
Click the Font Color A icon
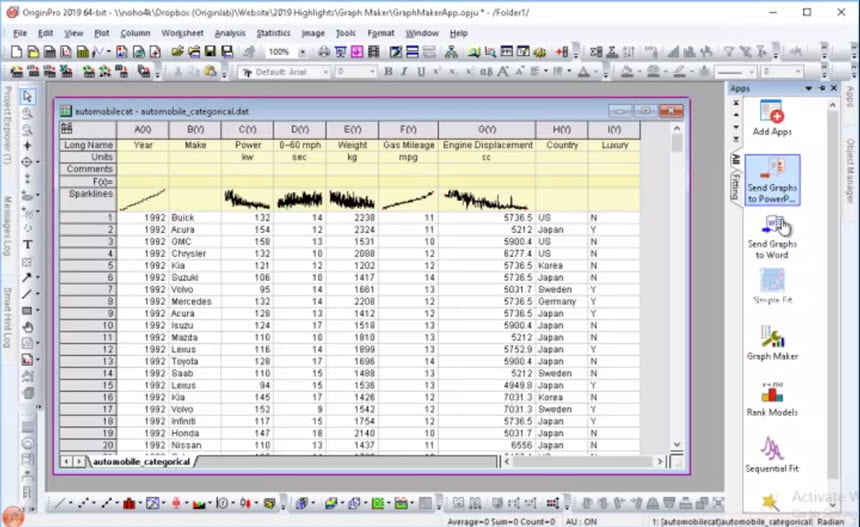584,72
